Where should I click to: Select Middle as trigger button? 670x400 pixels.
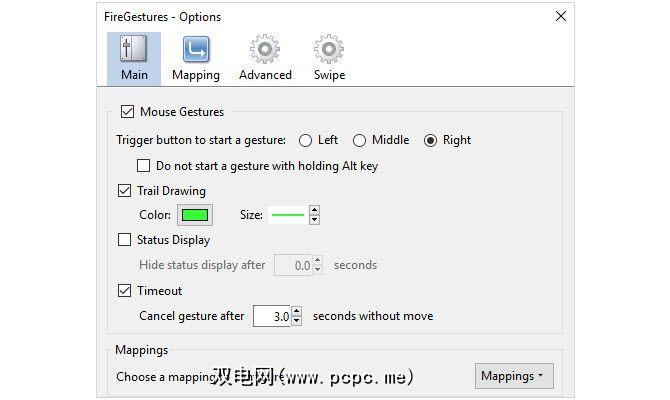pyautogui.click(x=359, y=141)
